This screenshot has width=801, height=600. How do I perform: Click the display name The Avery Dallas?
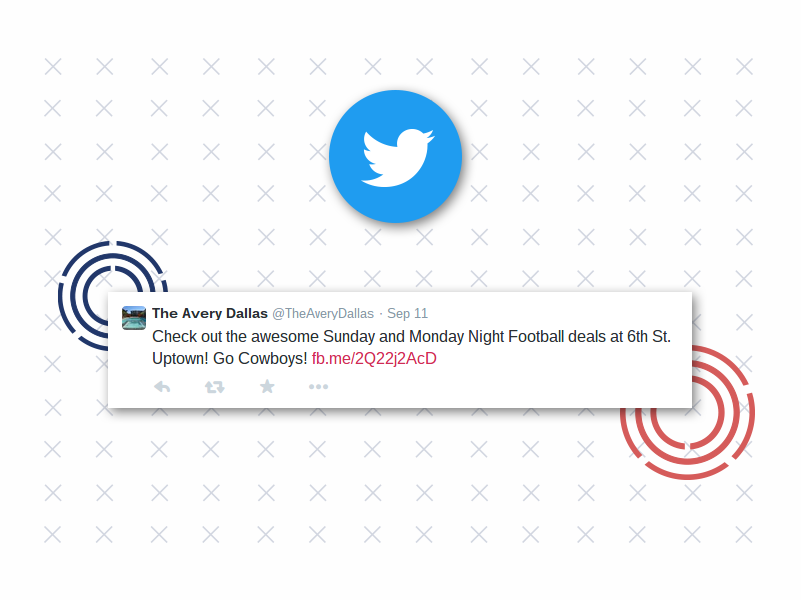click(x=210, y=313)
